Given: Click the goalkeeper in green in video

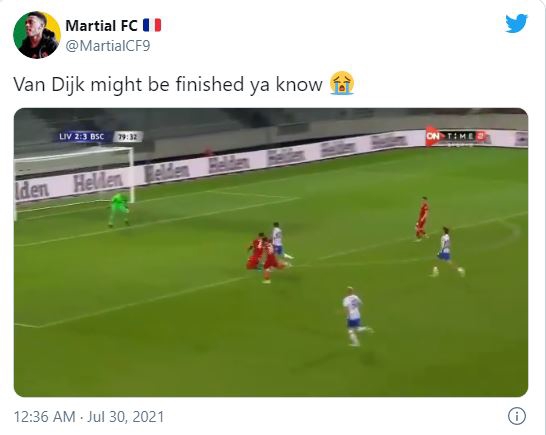Looking at the screenshot, I should pyautogui.click(x=118, y=210).
